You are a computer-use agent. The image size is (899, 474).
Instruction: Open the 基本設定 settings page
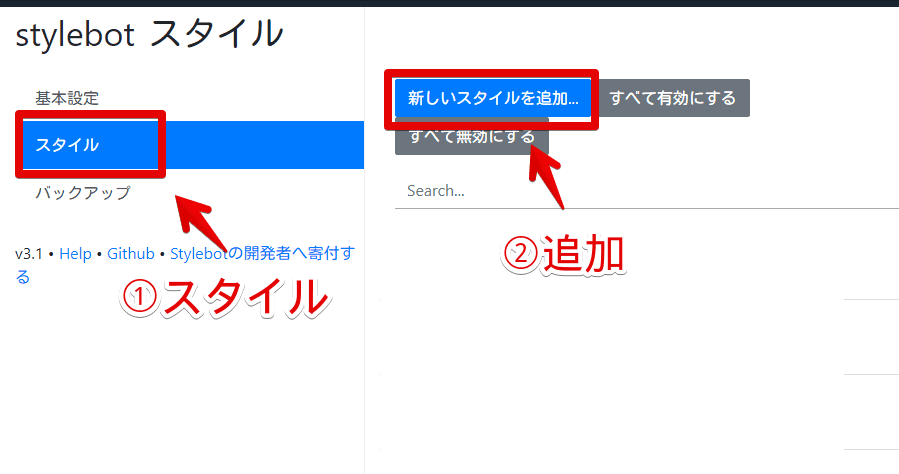(x=67, y=98)
